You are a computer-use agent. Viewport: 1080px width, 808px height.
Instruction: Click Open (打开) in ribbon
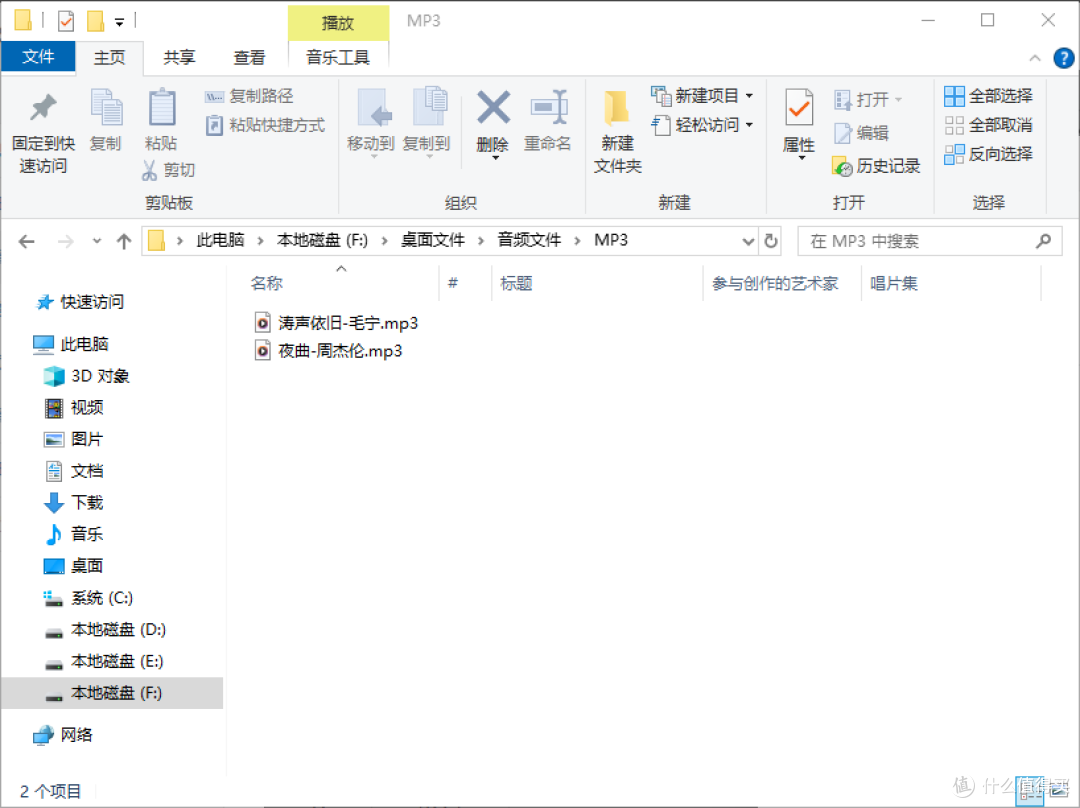click(x=867, y=100)
